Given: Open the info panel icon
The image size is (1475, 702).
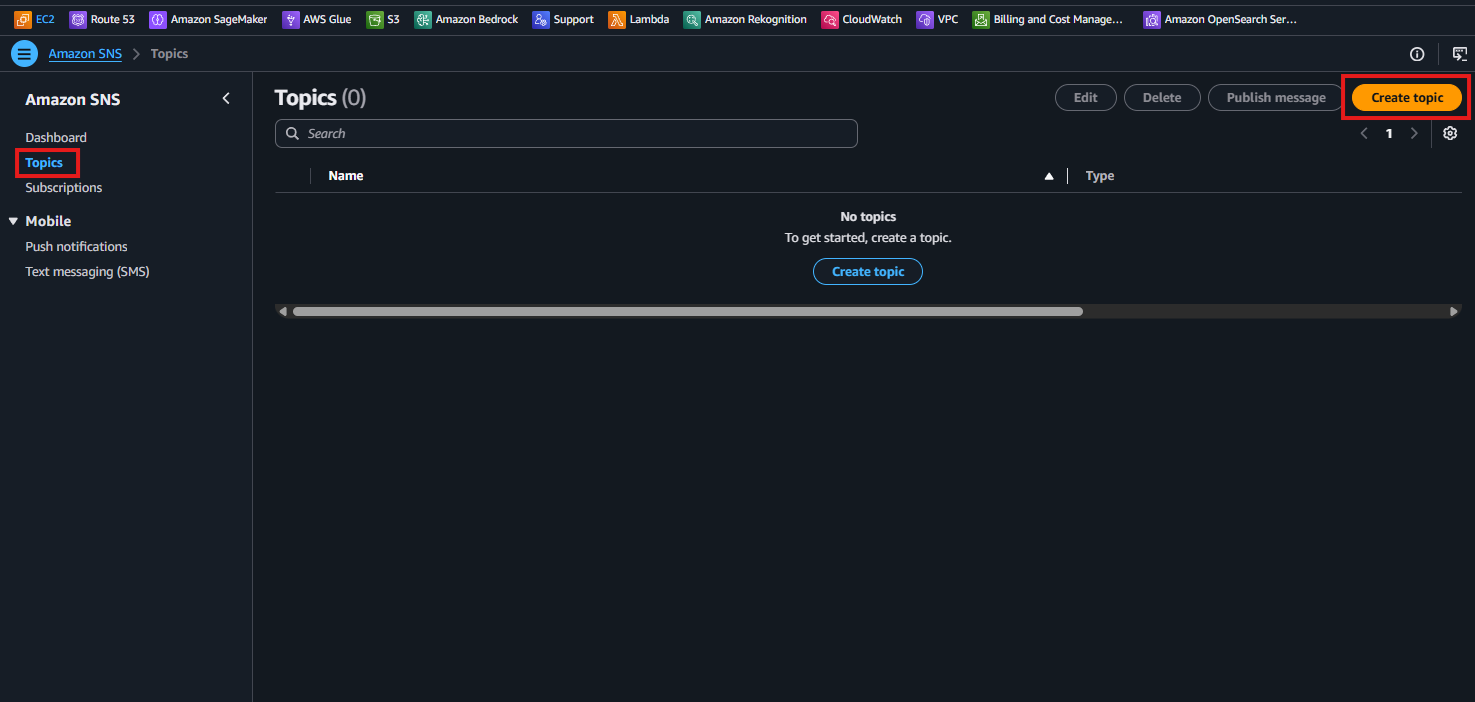Looking at the screenshot, I should 1417,54.
